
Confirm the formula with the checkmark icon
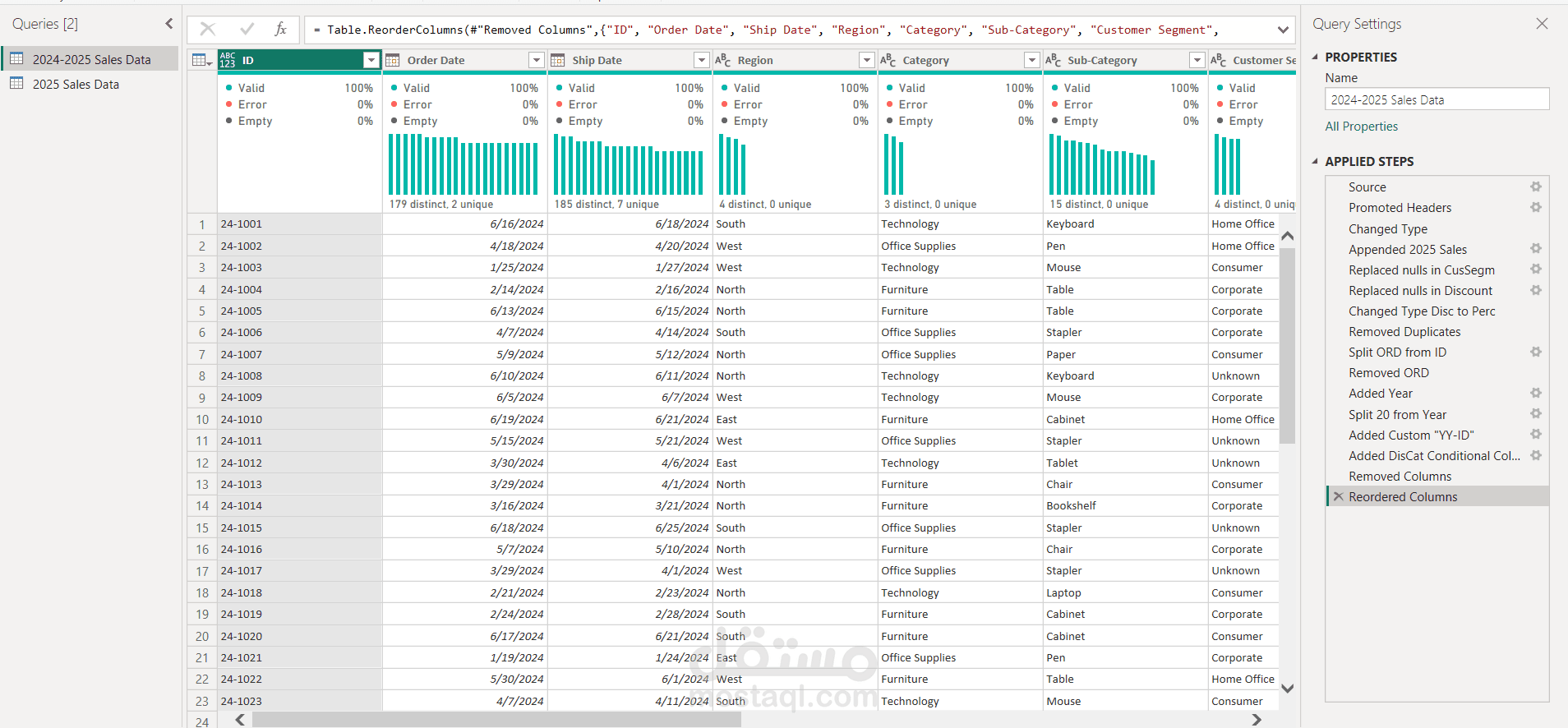tap(247, 30)
